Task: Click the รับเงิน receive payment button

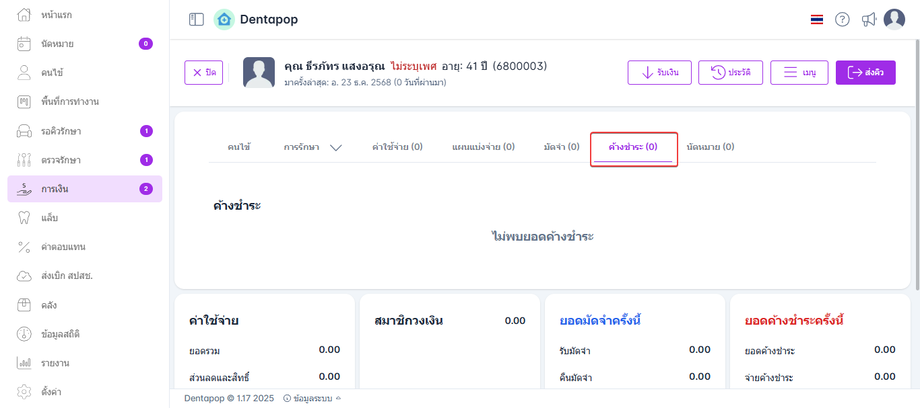Action: [x=659, y=73]
